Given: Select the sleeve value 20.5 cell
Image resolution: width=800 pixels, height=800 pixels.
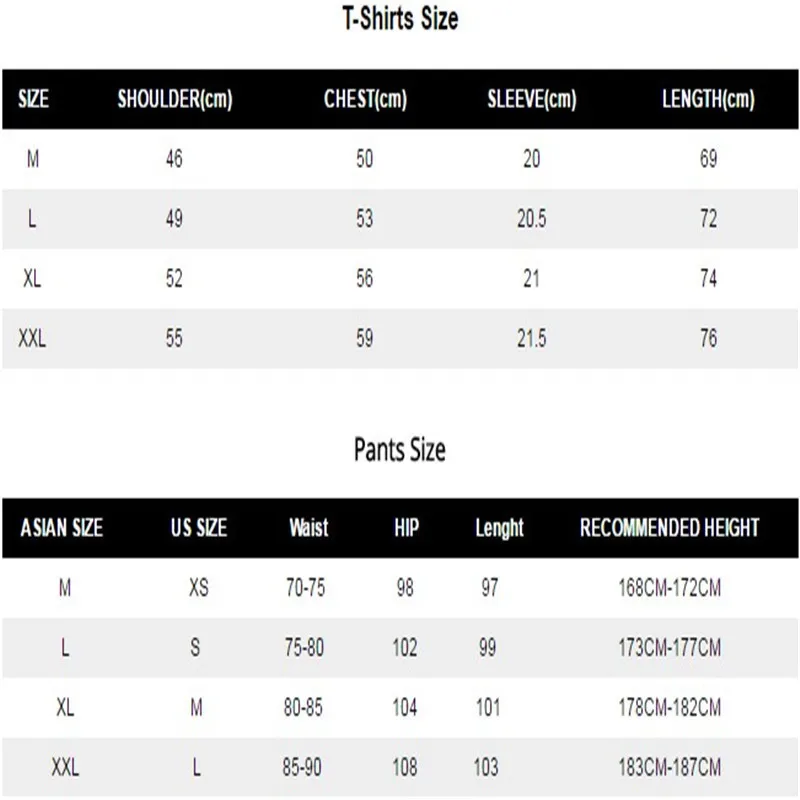Looking at the screenshot, I should tap(531, 219).
